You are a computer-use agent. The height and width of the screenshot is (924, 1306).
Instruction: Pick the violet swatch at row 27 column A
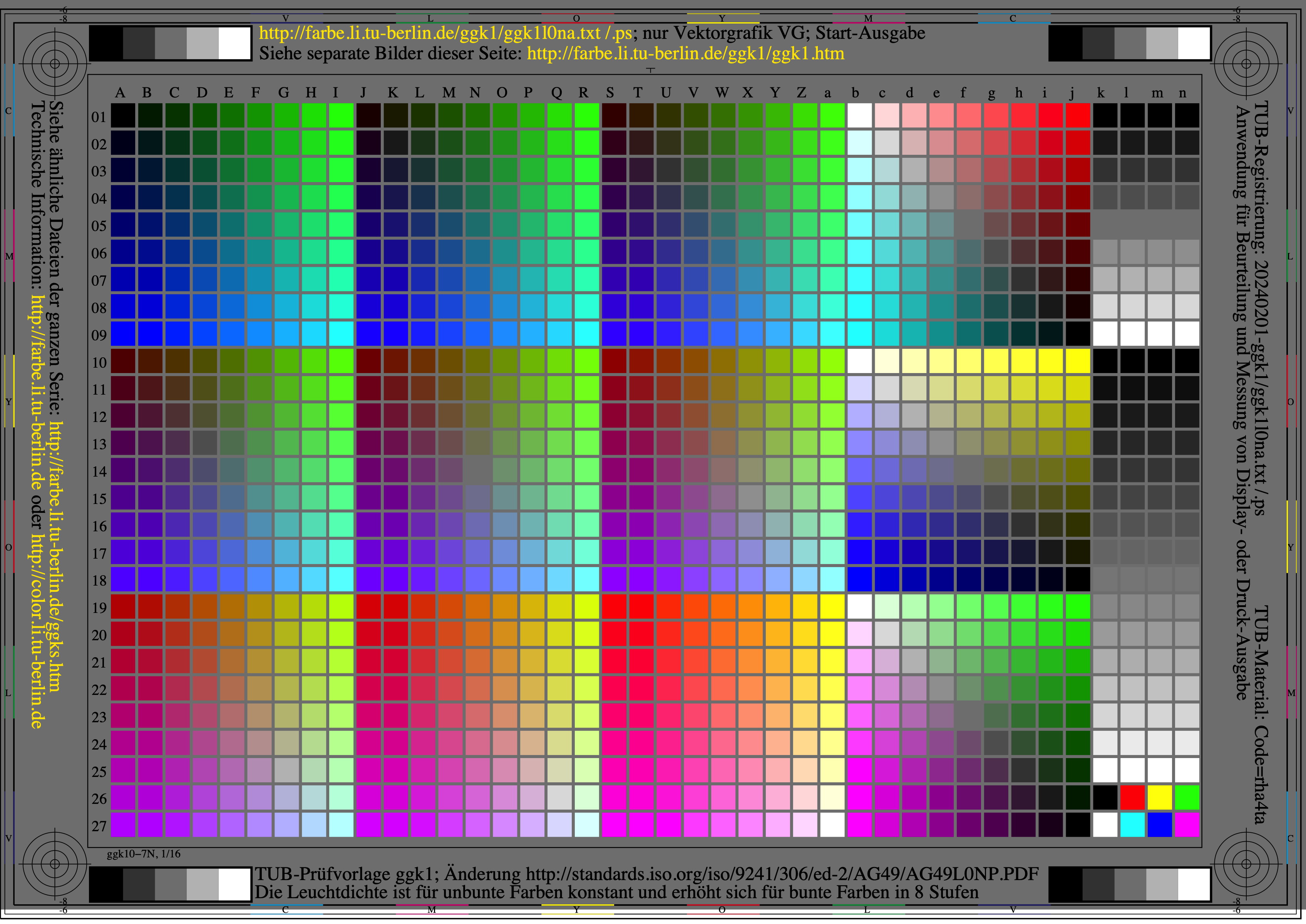123,825
